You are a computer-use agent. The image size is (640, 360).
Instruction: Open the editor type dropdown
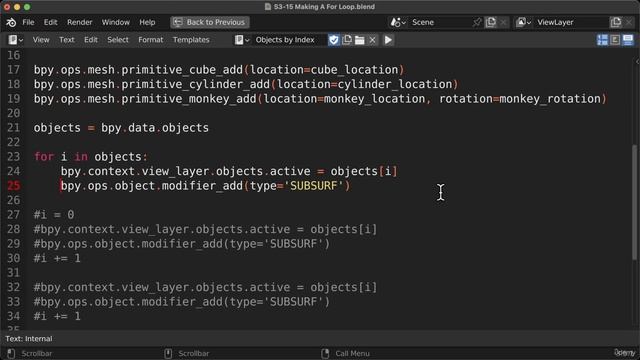[x=16, y=40]
